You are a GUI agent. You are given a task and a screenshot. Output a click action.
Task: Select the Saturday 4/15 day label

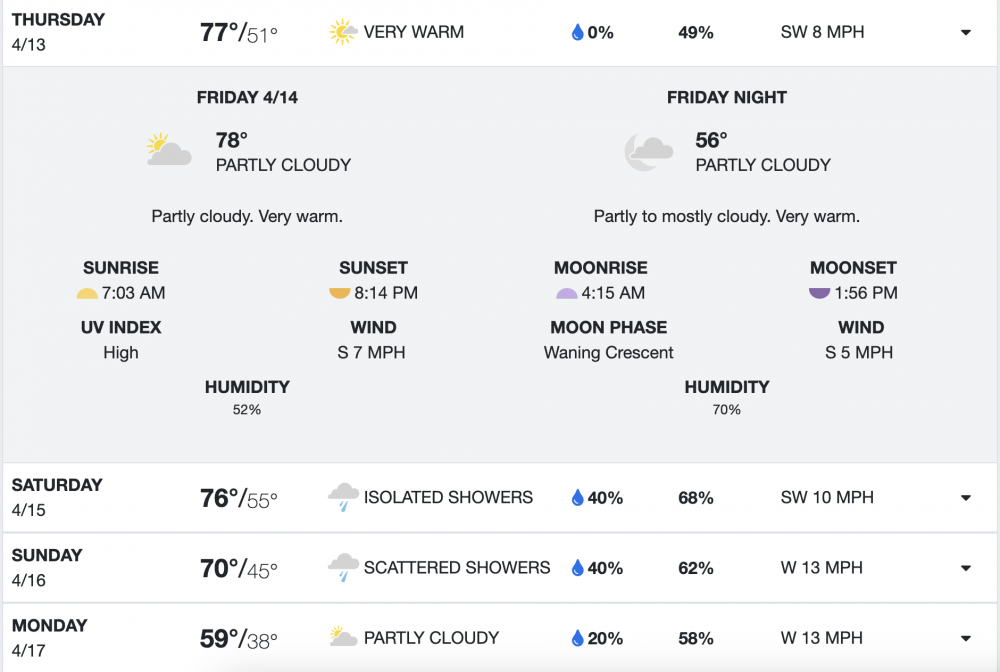pyautogui.click(x=57, y=497)
